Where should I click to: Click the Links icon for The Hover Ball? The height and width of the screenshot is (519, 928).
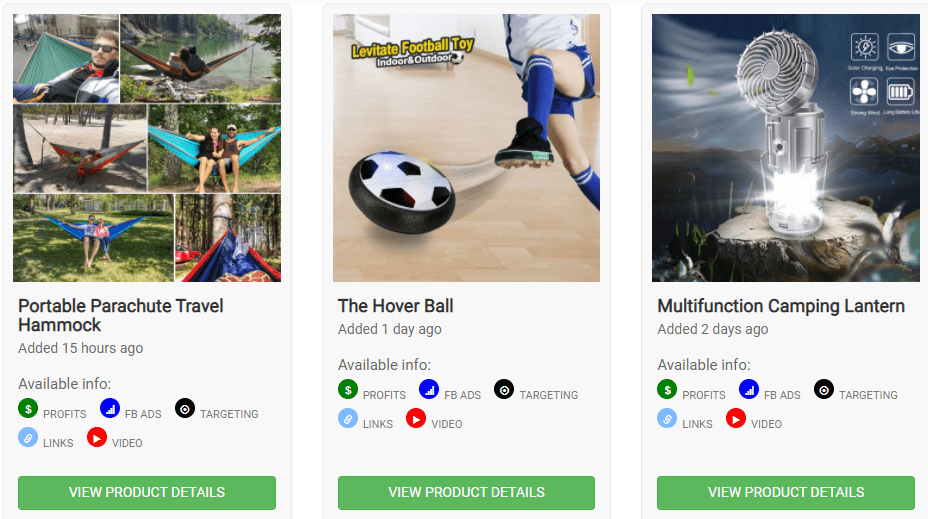click(x=348, y=418)
